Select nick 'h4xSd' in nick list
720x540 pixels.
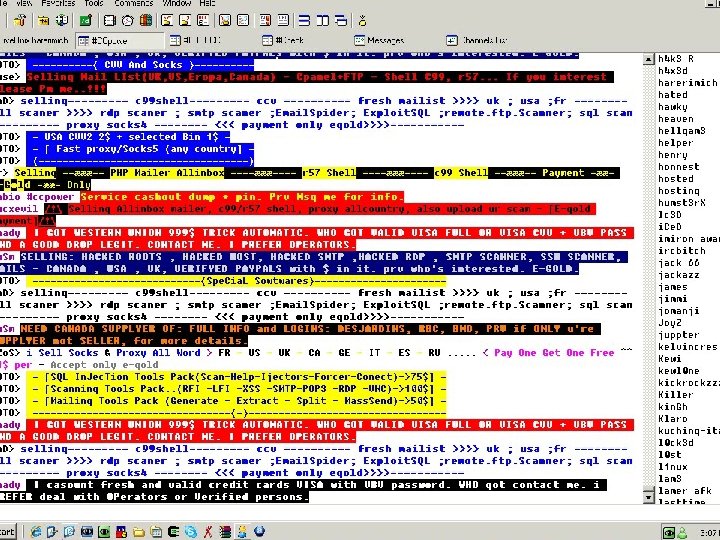point(673,71)
